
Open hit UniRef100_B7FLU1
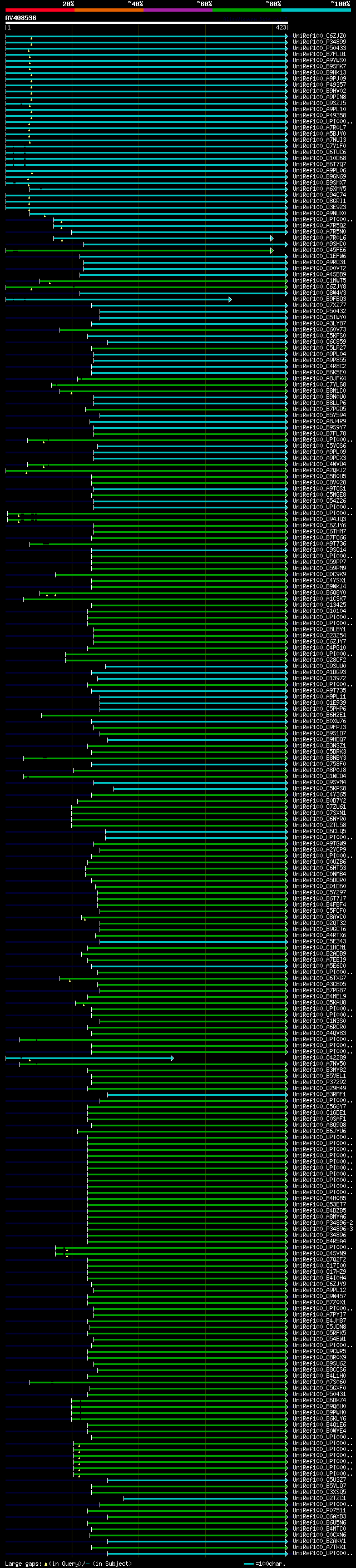pos(319,54)
